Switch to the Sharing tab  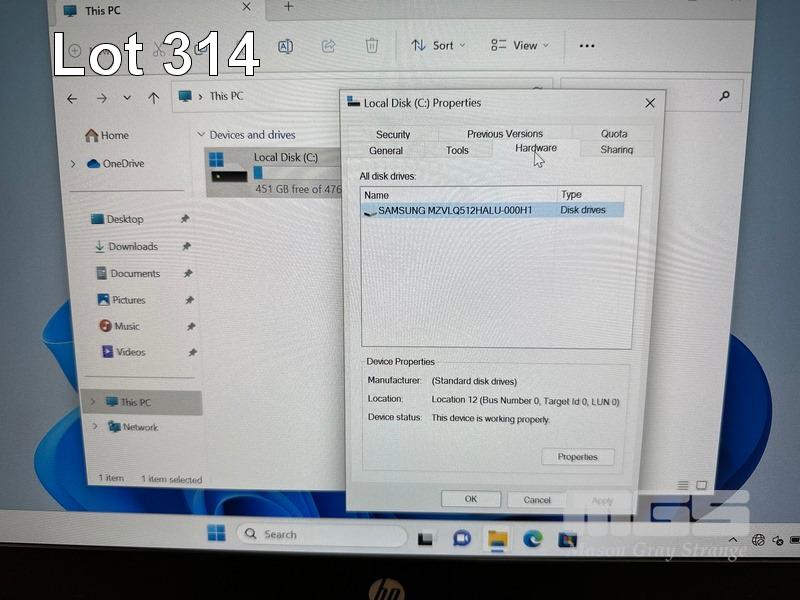coord(616,149)
